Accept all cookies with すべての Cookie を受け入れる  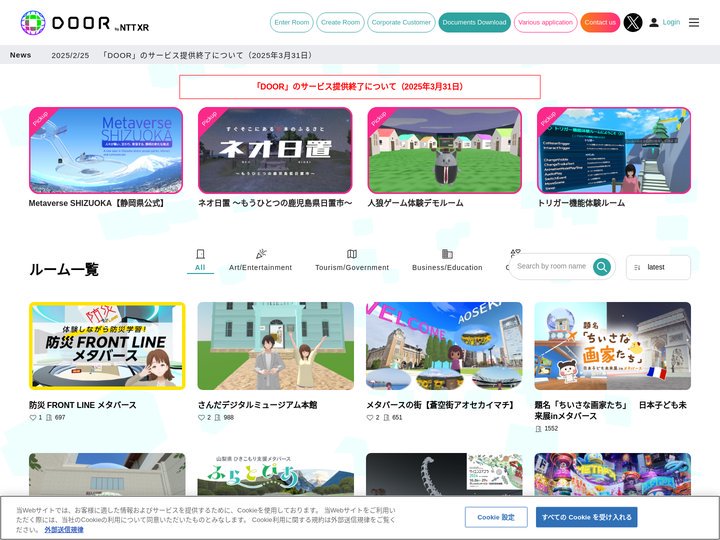point(586,517)
